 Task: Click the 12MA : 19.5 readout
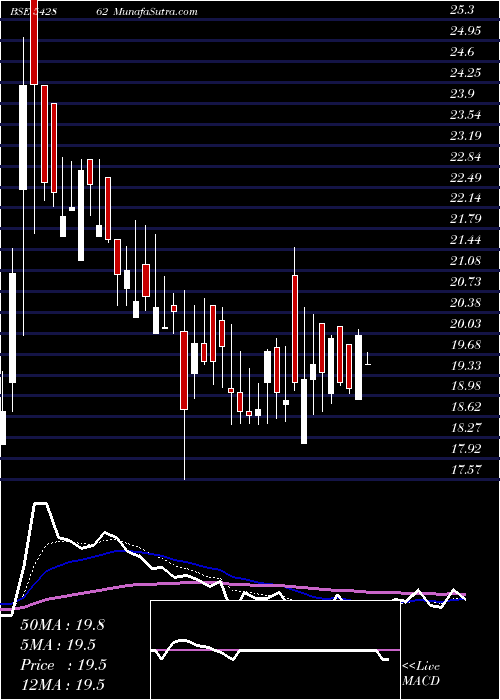click(63, 685)
